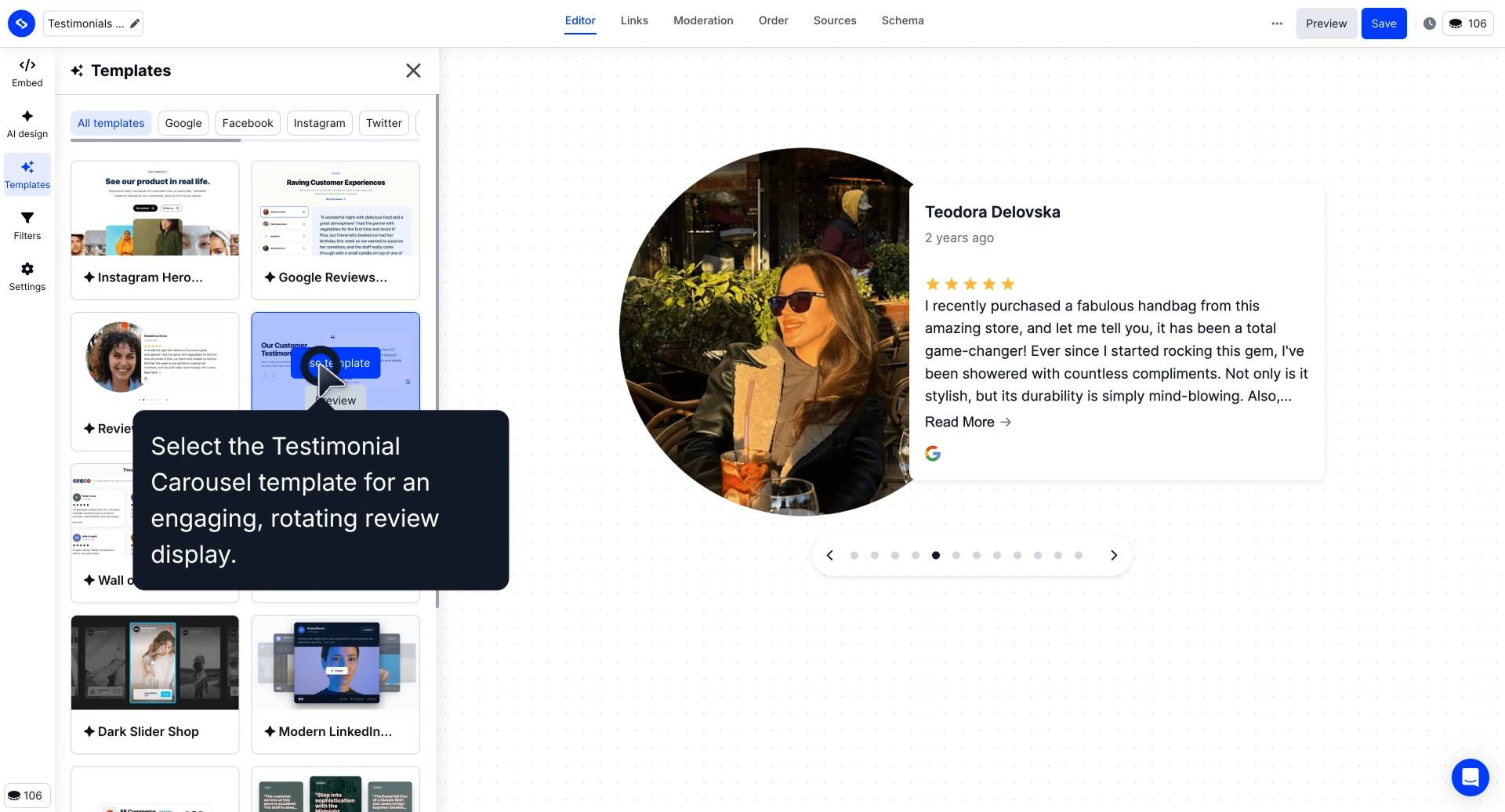Open the version history clock icon
Screen dimensions: 1505x812
1430,24
